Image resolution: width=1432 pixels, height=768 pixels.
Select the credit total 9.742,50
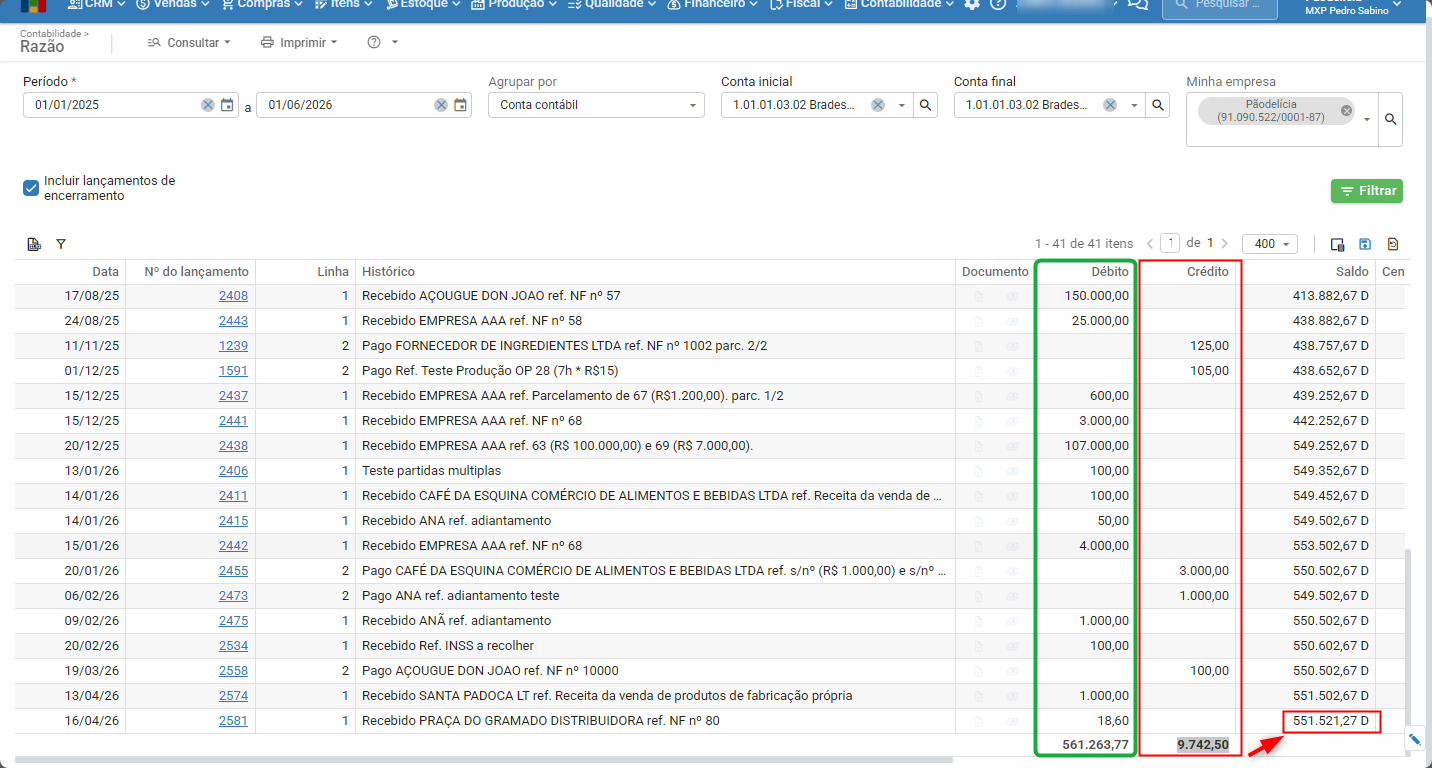(x=1203, y=745)
